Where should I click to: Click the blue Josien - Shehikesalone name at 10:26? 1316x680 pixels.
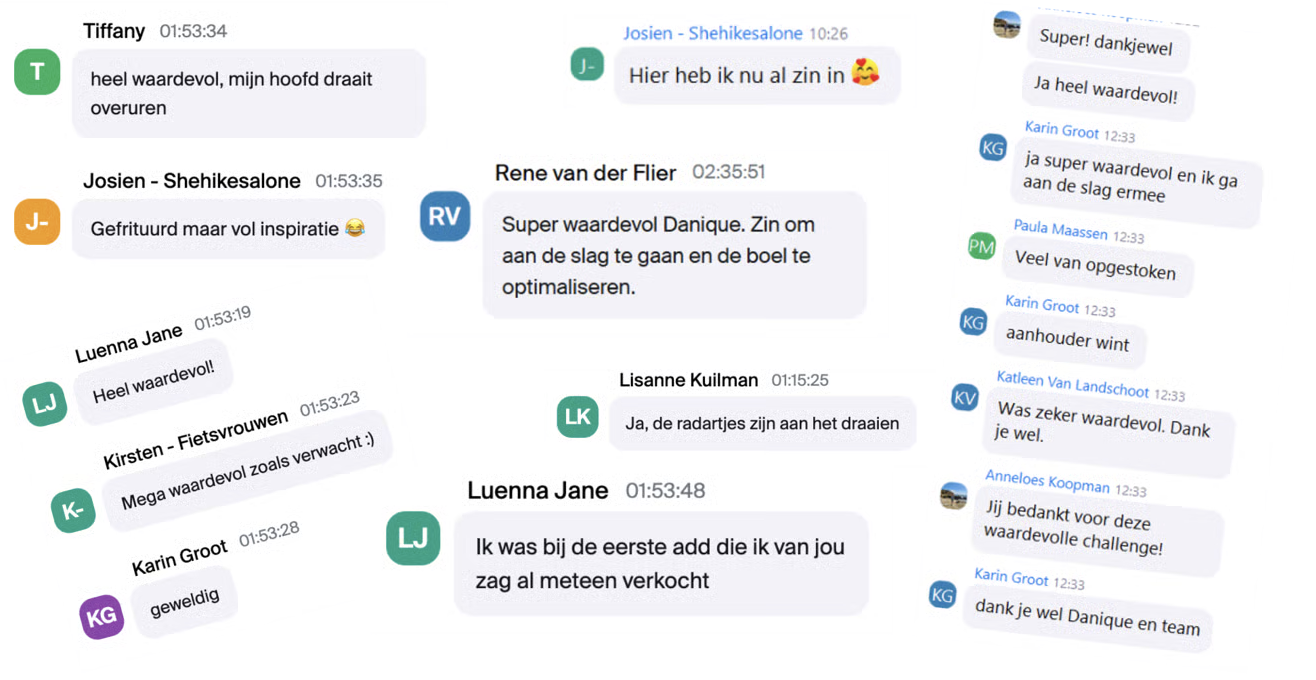pyautogui.click(x=712, y=33)
